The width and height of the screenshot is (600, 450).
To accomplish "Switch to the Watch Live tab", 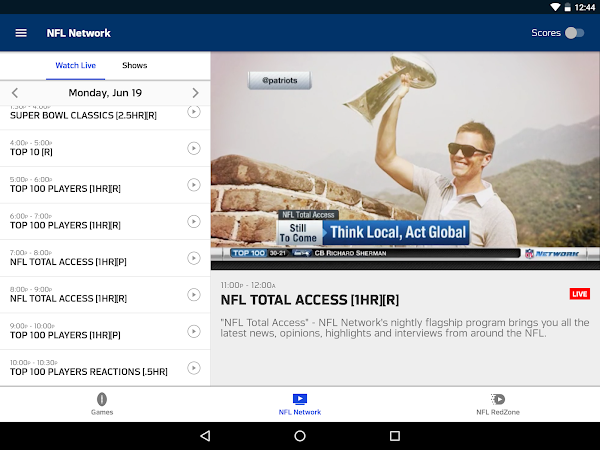I will (75, 65).
